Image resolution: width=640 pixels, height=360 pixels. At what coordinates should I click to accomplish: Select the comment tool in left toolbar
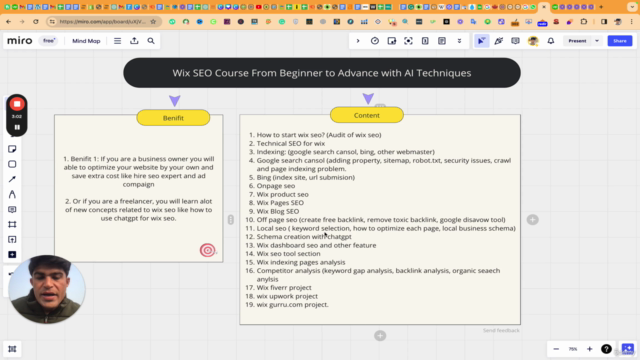point(12,209)
